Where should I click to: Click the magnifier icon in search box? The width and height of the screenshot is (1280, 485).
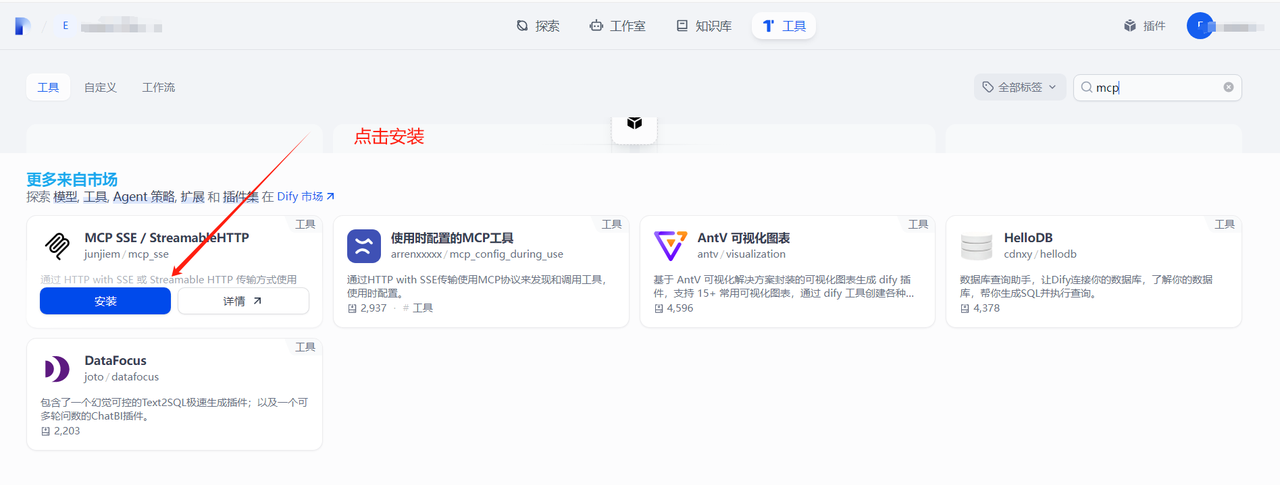[1086, 87]
